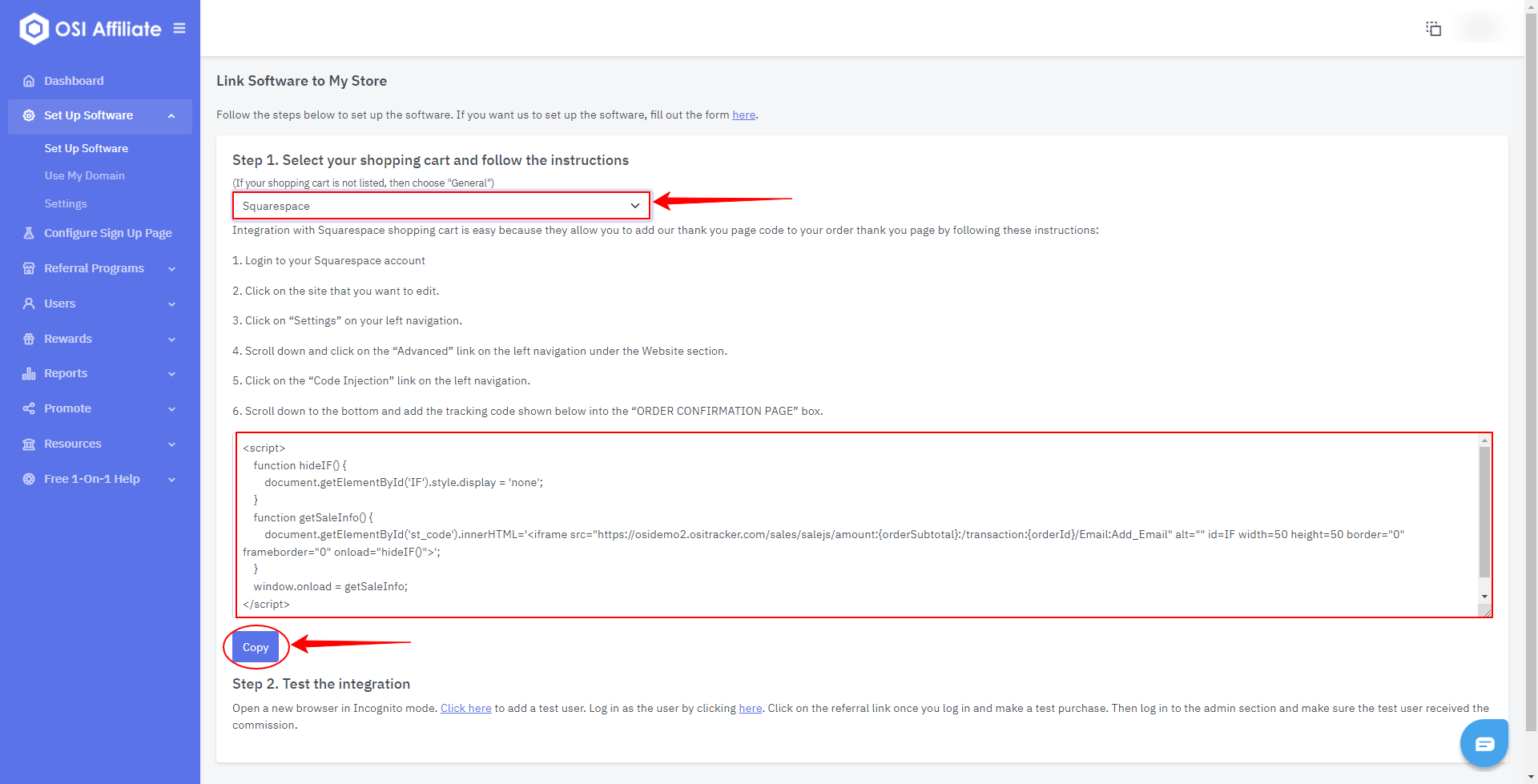The image size is (1538, 784).
Task: Open the blurred user account menu
Action: pyautogui.click(x=1480, y=28)
